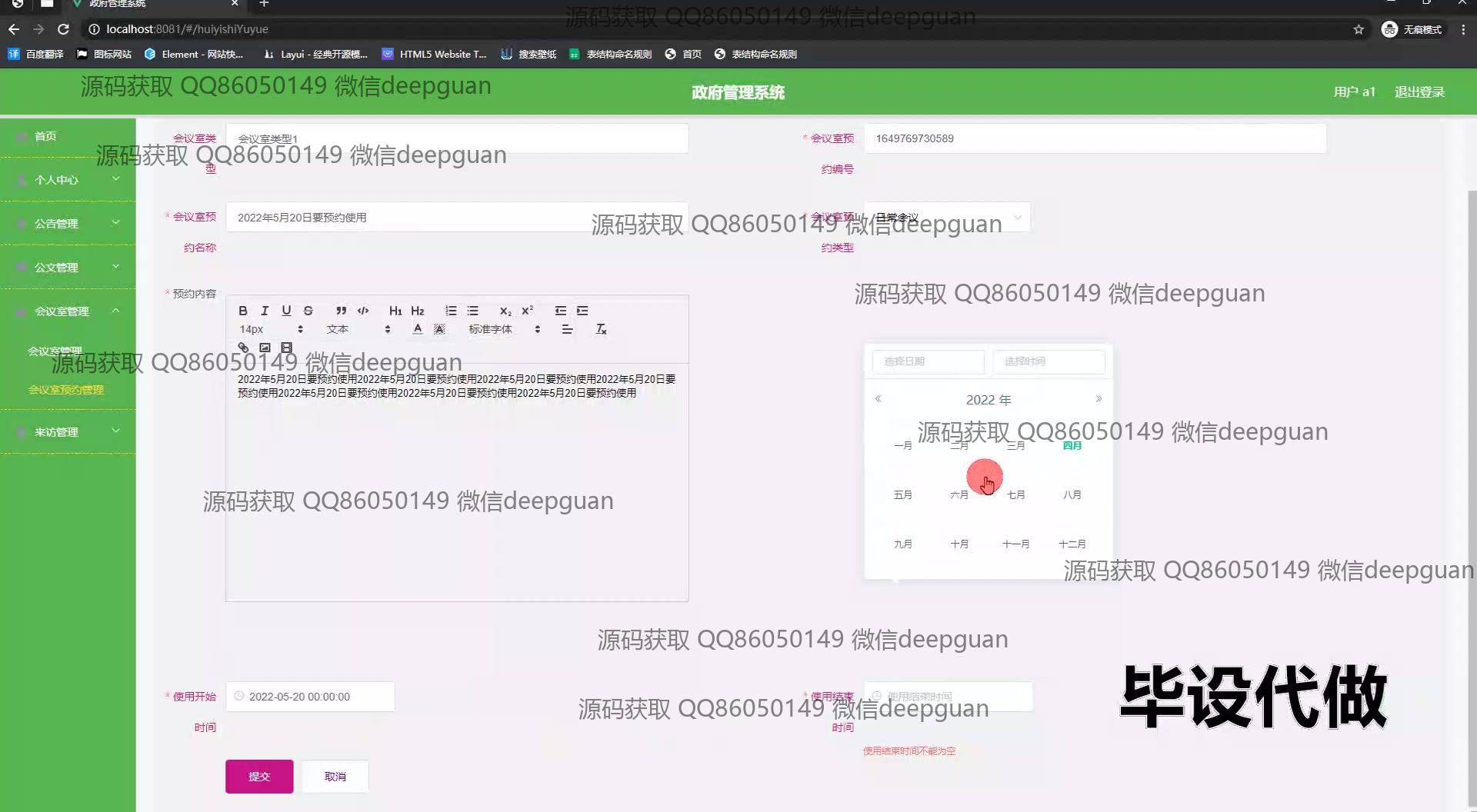Insert an image with the picture icon

[x=265, y=348]
